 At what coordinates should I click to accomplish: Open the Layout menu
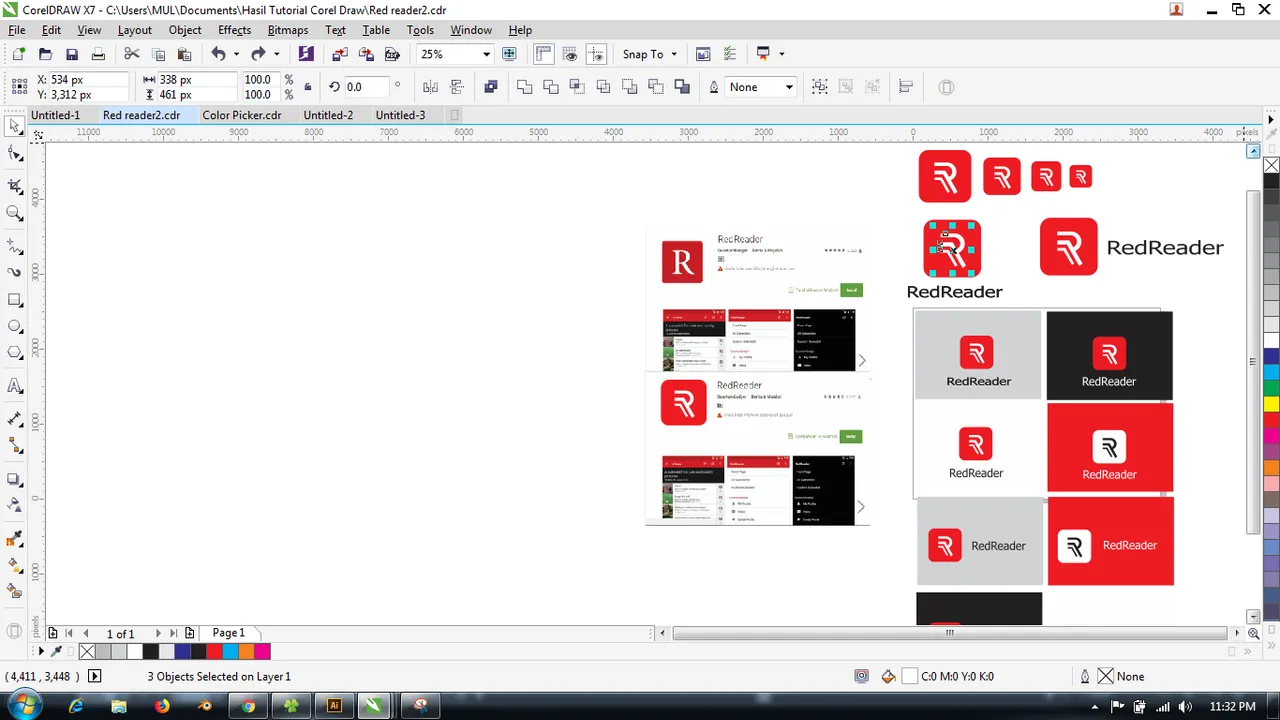[135, 30]
